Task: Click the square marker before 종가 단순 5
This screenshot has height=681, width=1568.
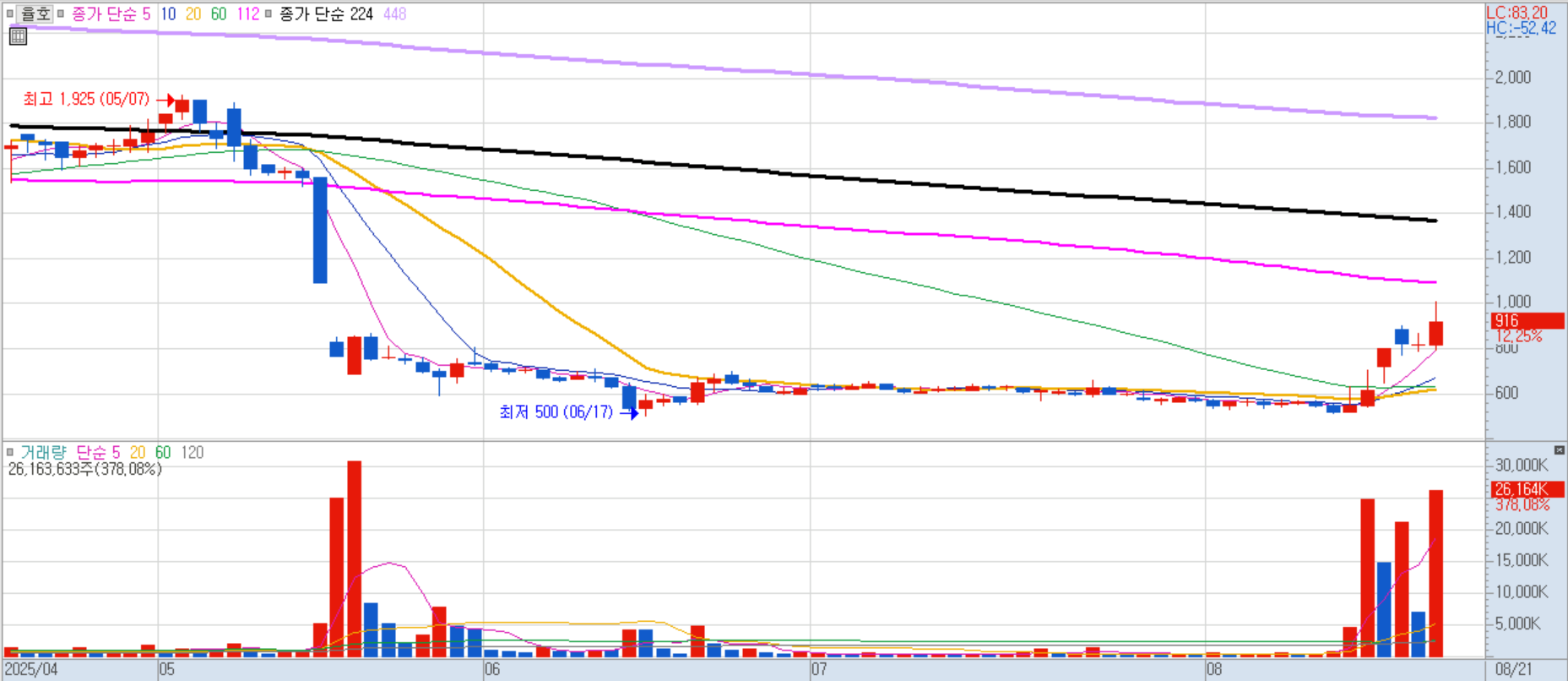Action: pos(61,14)
